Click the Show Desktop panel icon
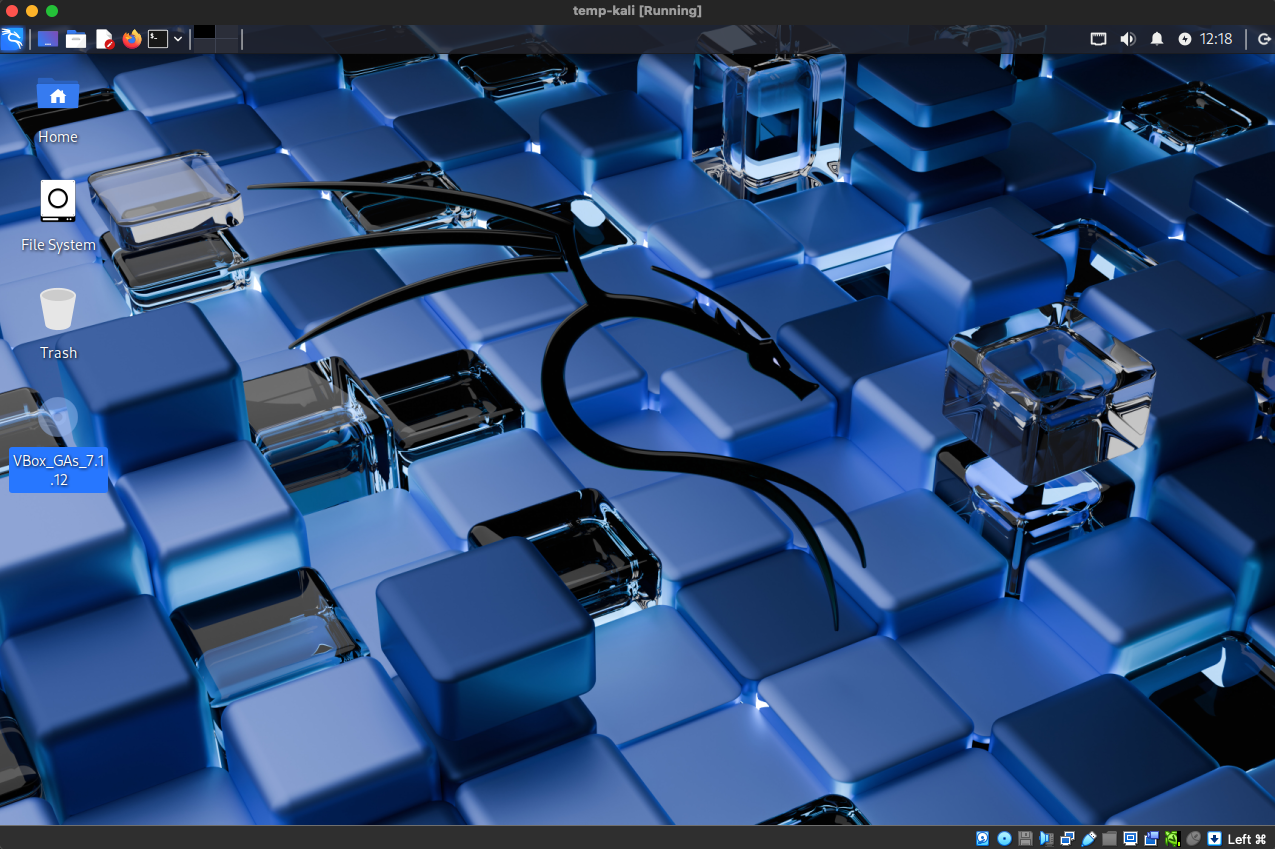 47,39
